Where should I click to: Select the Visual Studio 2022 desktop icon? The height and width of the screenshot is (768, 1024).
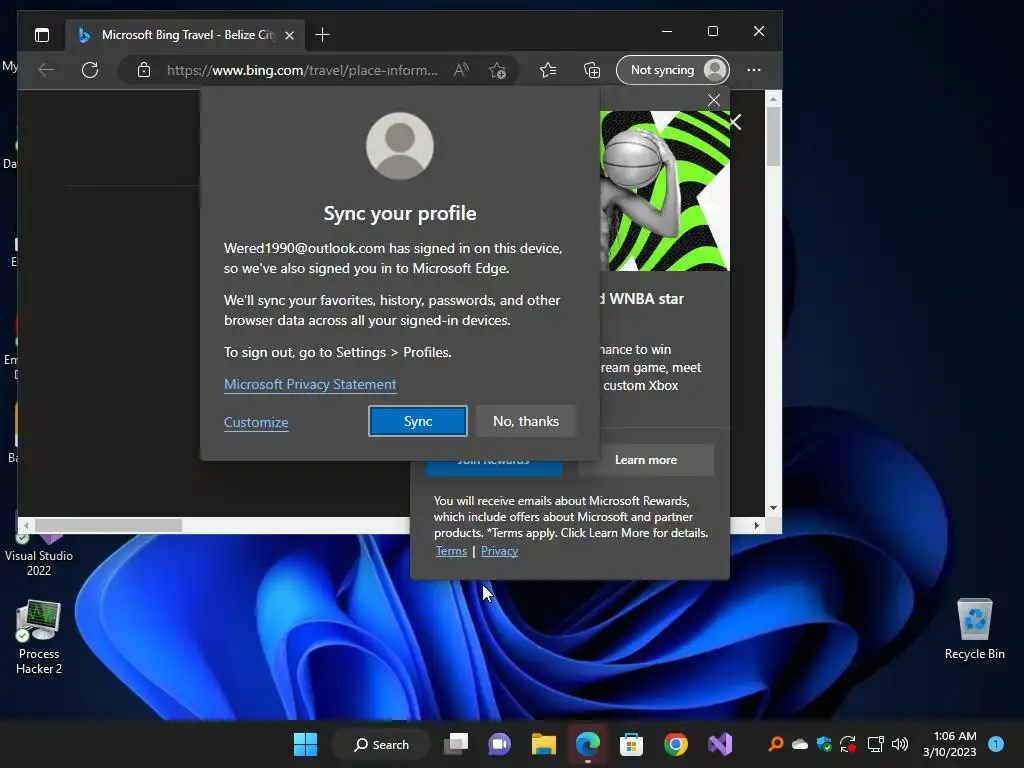click(x=39, y=554)
